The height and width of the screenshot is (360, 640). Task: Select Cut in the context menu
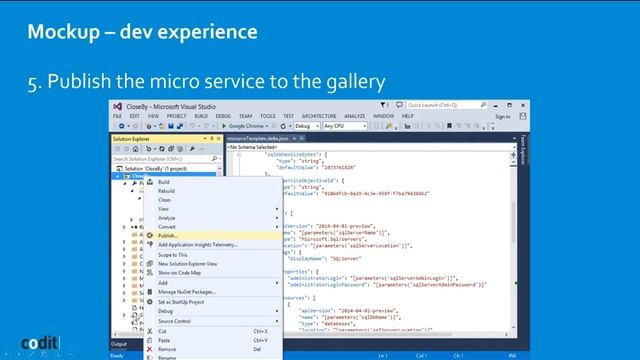point(213,331)
